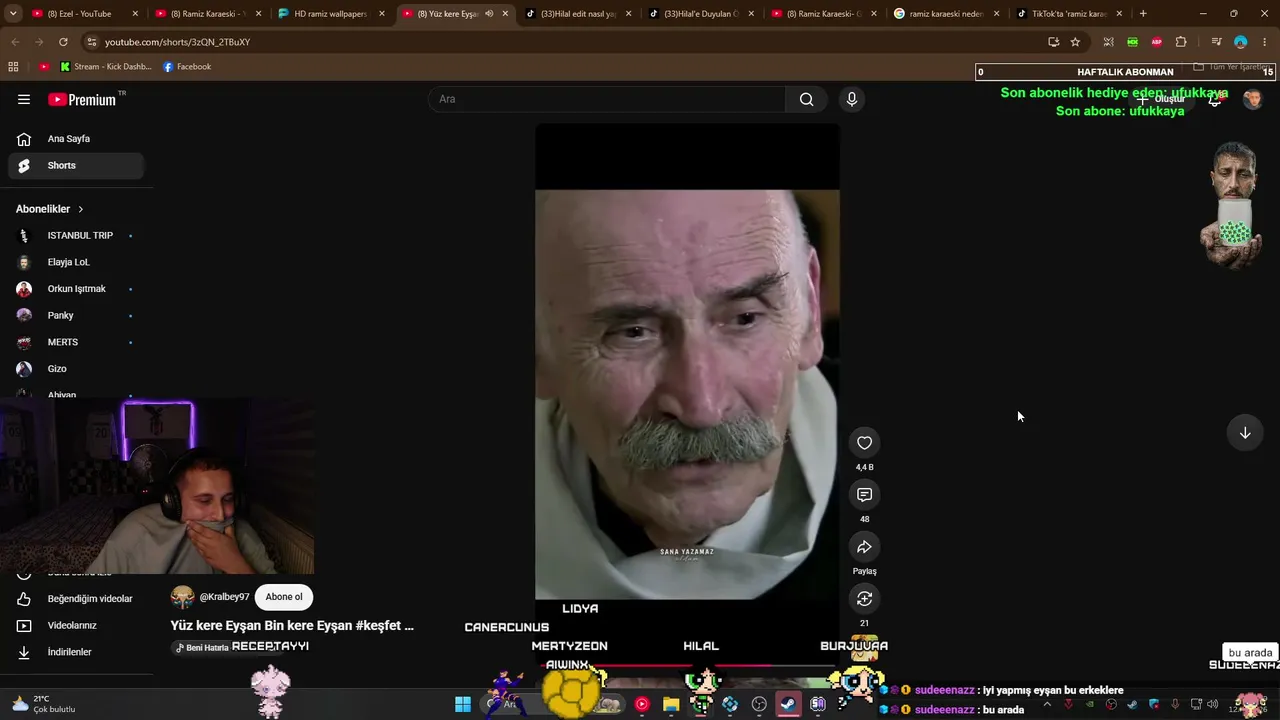Open the Ana Sayfa home page

point(76,139)
